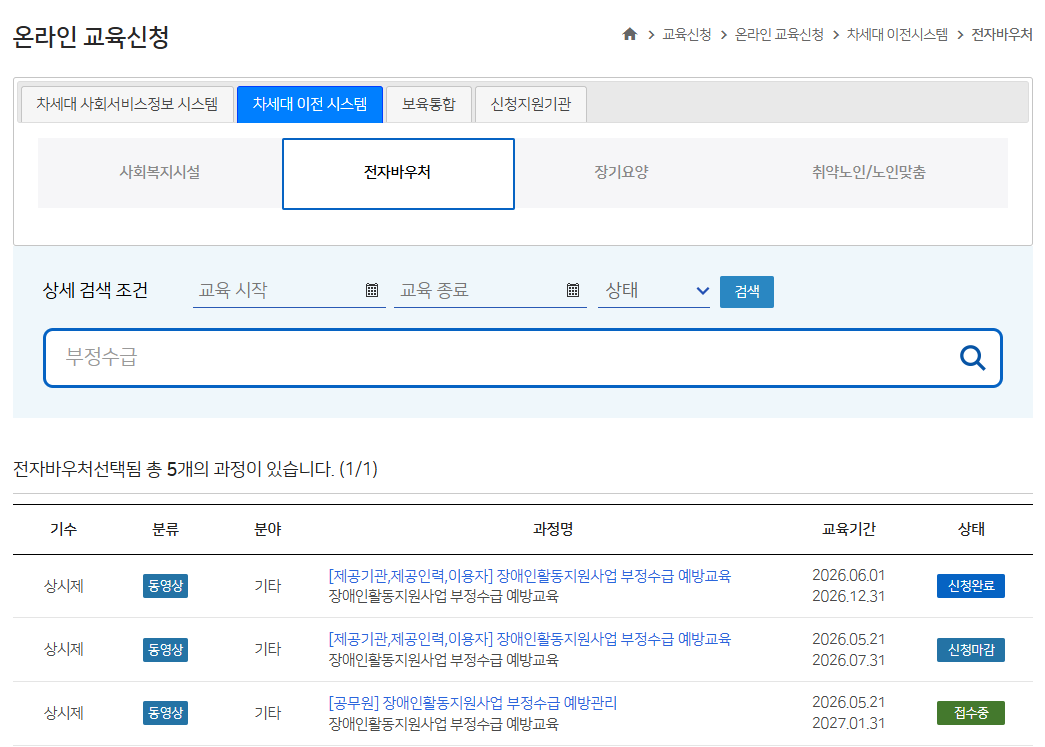
Task: Select 장기요양 category
Action: [x=621, y=173]
